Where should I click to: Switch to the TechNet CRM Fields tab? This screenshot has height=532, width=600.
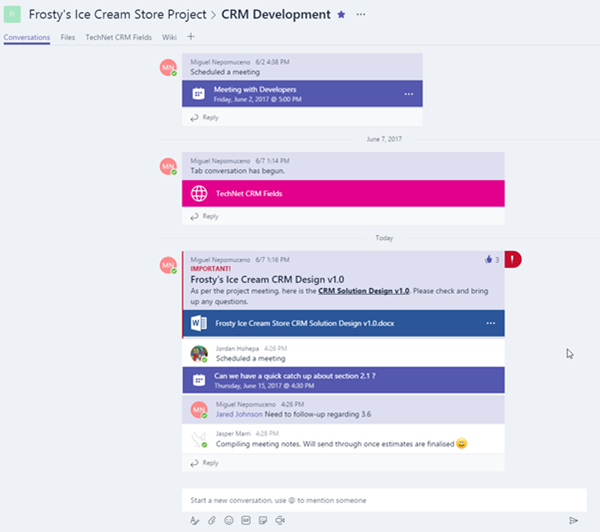pyautogui.click(x=119, y=37)
